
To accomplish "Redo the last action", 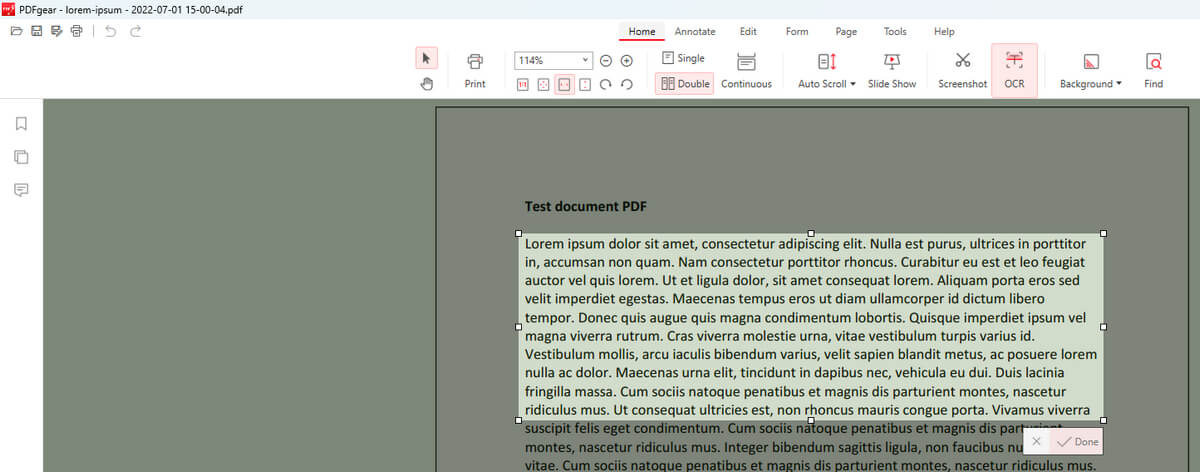I will 136,31.
